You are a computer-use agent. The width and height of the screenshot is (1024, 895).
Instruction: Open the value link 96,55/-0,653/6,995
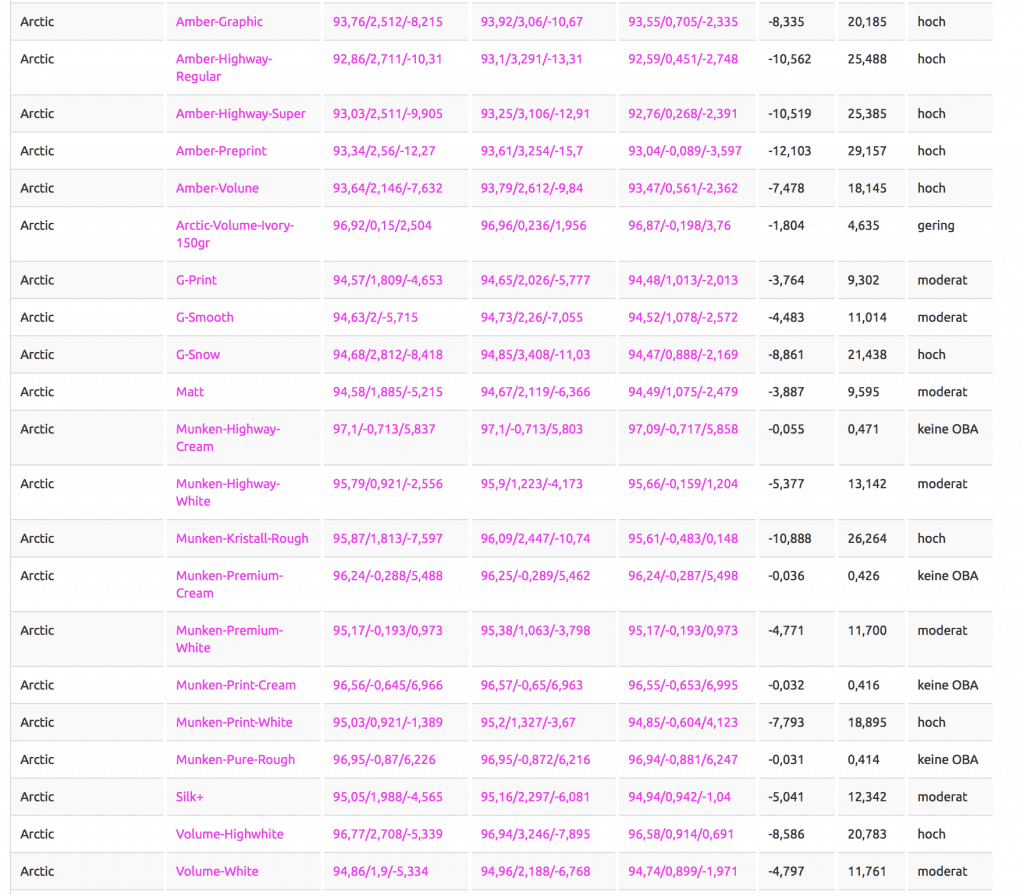(683, 685)
